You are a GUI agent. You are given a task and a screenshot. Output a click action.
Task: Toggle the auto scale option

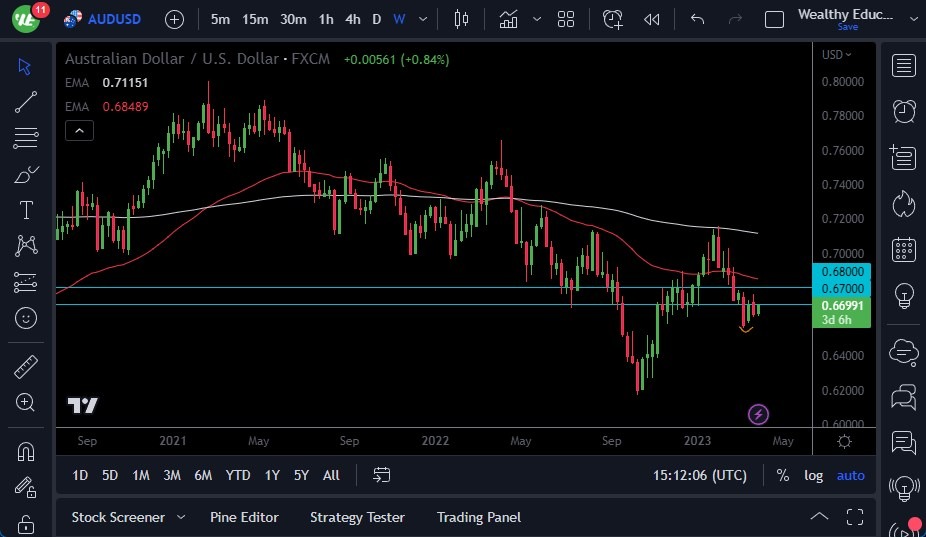point(850,475)
